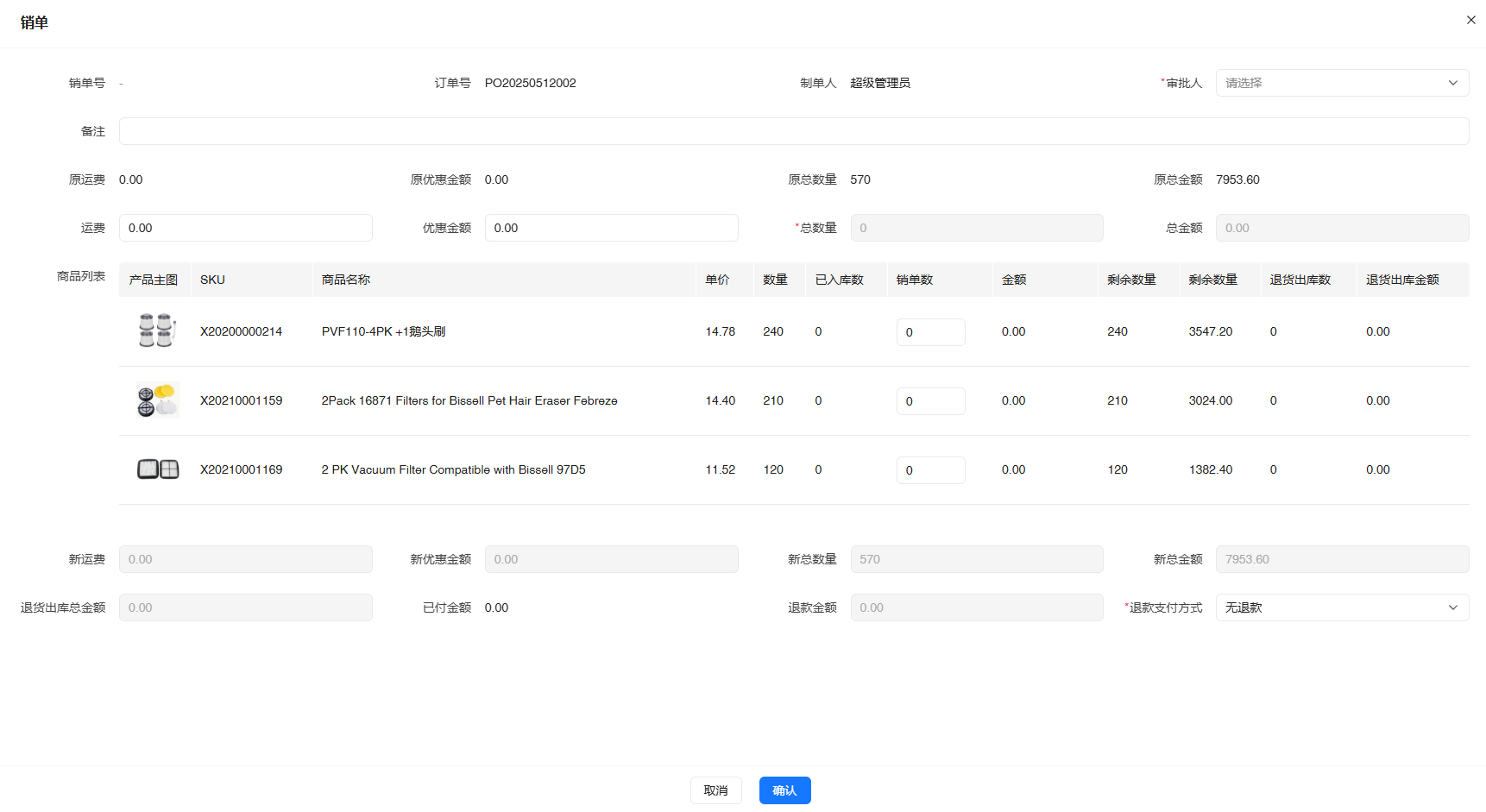Click the chevron arrow beside 无退款
Image resolution: width=1486 pixels, height=812 pixels.
(1452, 607)
